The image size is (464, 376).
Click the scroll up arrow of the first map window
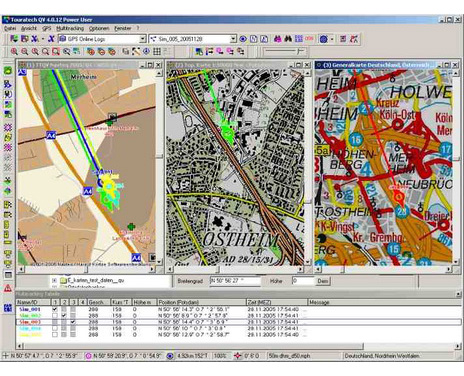pos(159,73)
